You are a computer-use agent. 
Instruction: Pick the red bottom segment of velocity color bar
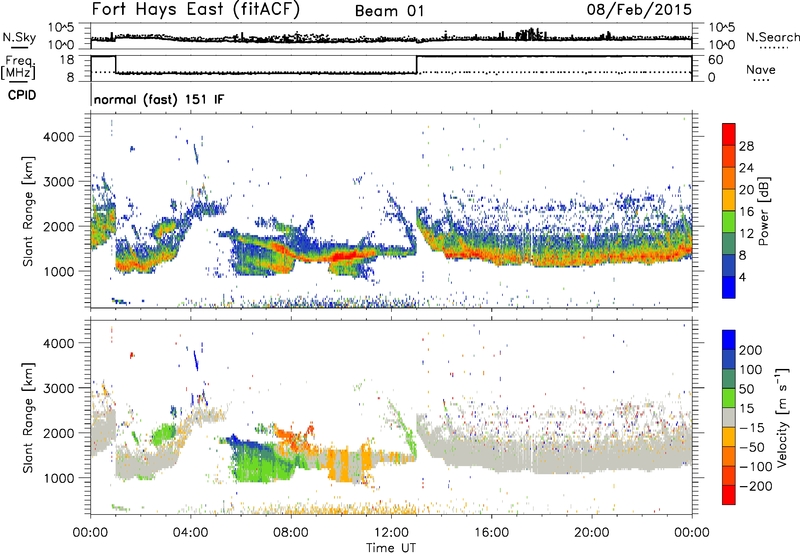coord(729,495)
